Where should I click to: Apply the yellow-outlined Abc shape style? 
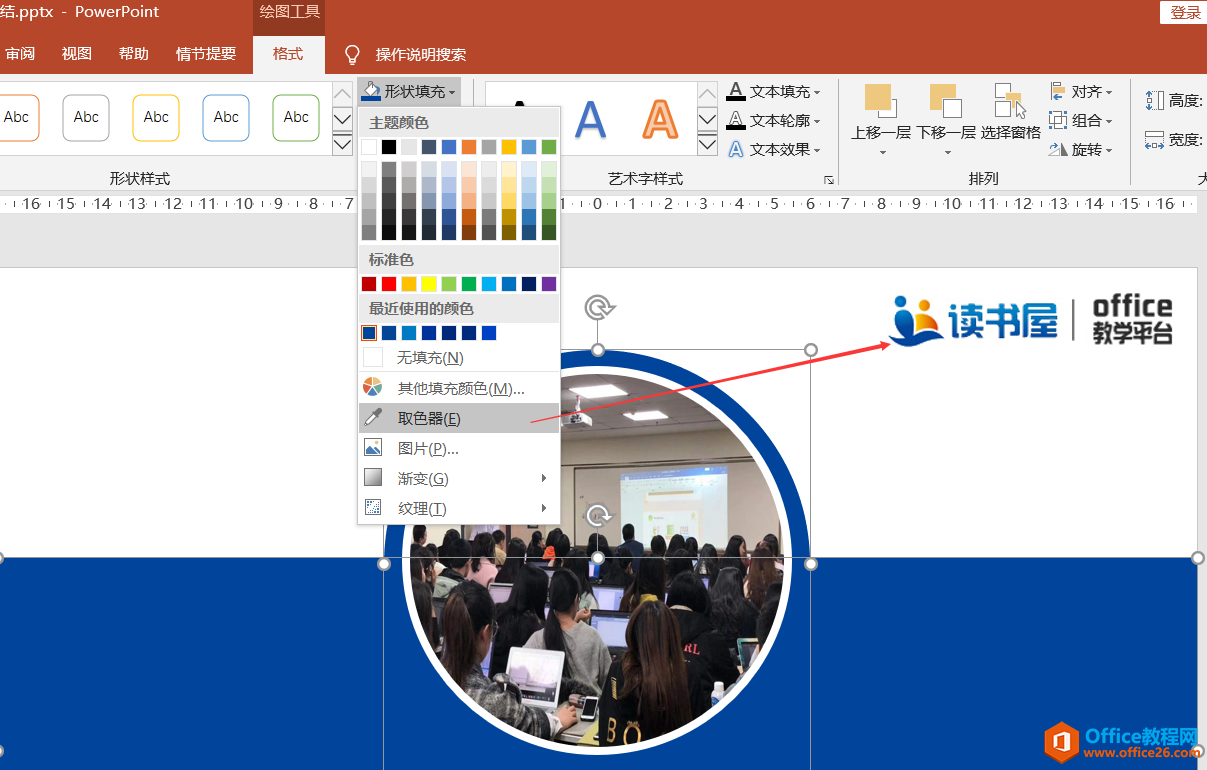156,118
